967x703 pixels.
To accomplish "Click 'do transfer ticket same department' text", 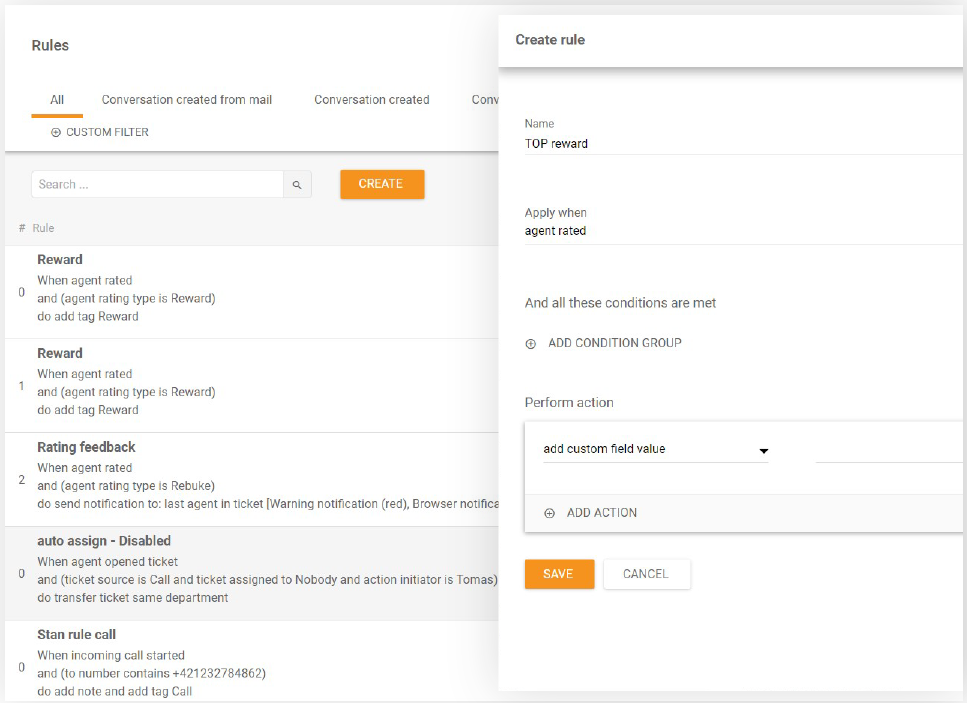I will (133, 598).
